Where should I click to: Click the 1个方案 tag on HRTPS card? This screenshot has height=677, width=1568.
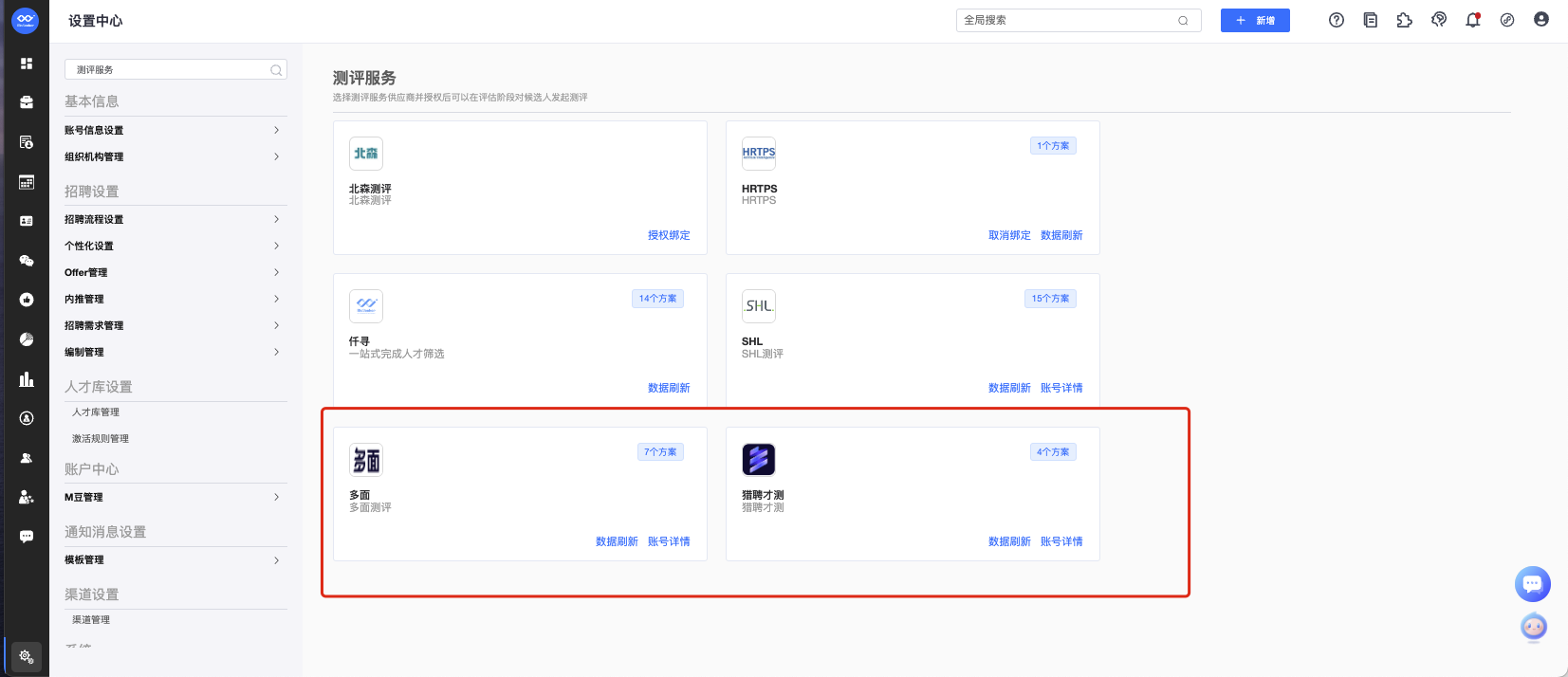[x=1053, y=146]
